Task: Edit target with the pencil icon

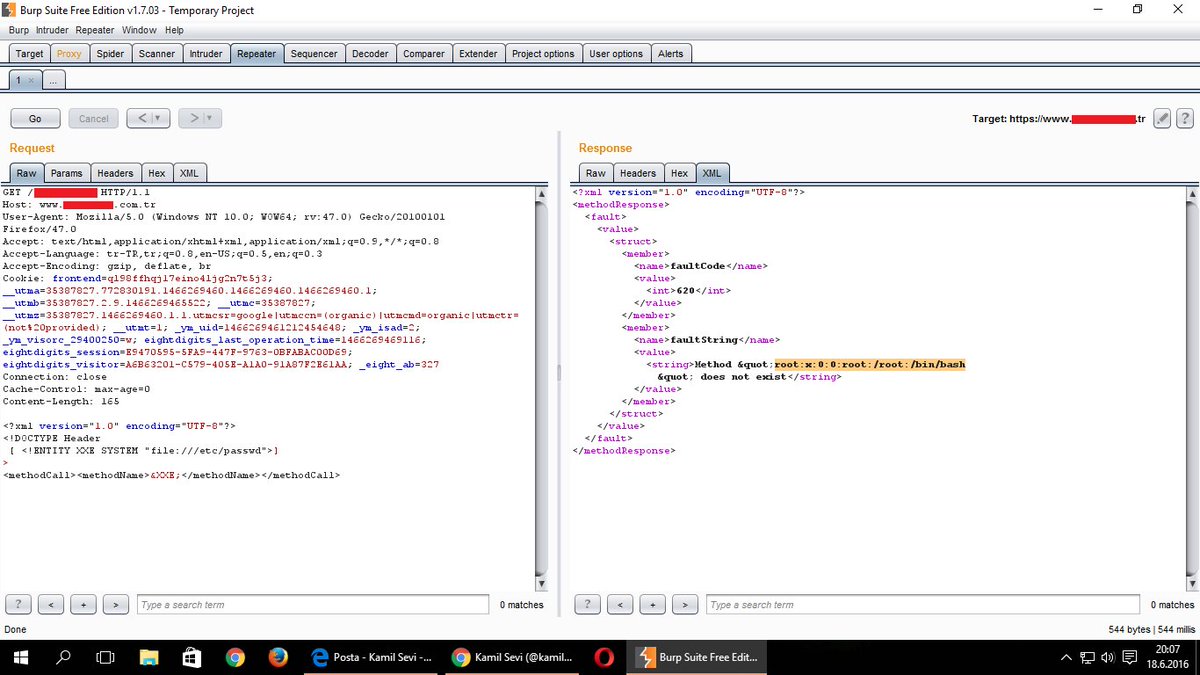Action: point(1161,118)
